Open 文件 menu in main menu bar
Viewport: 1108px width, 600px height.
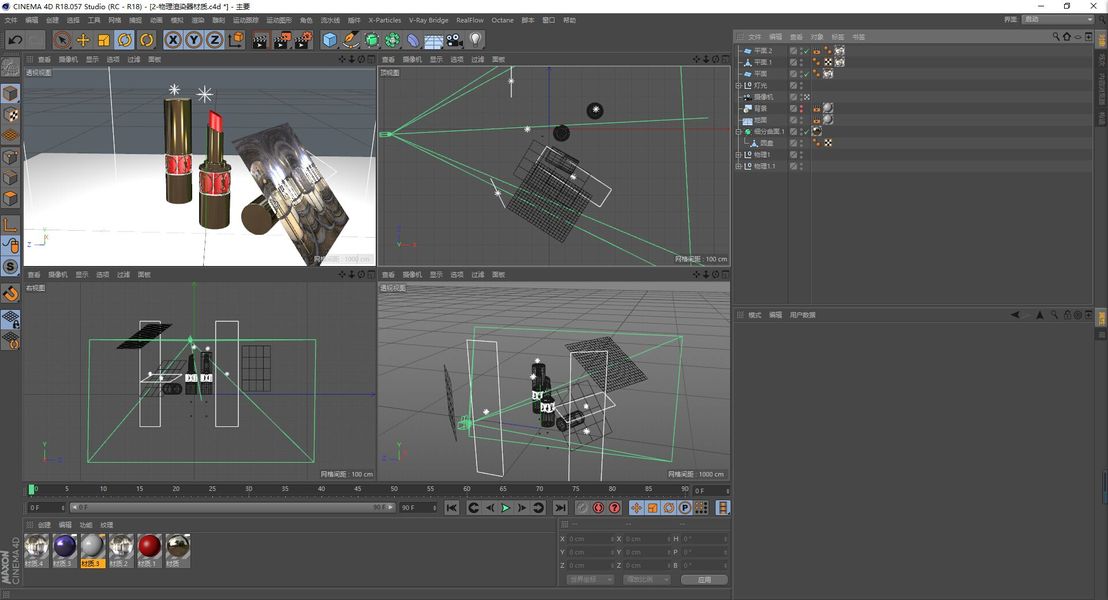click(11, 20)
